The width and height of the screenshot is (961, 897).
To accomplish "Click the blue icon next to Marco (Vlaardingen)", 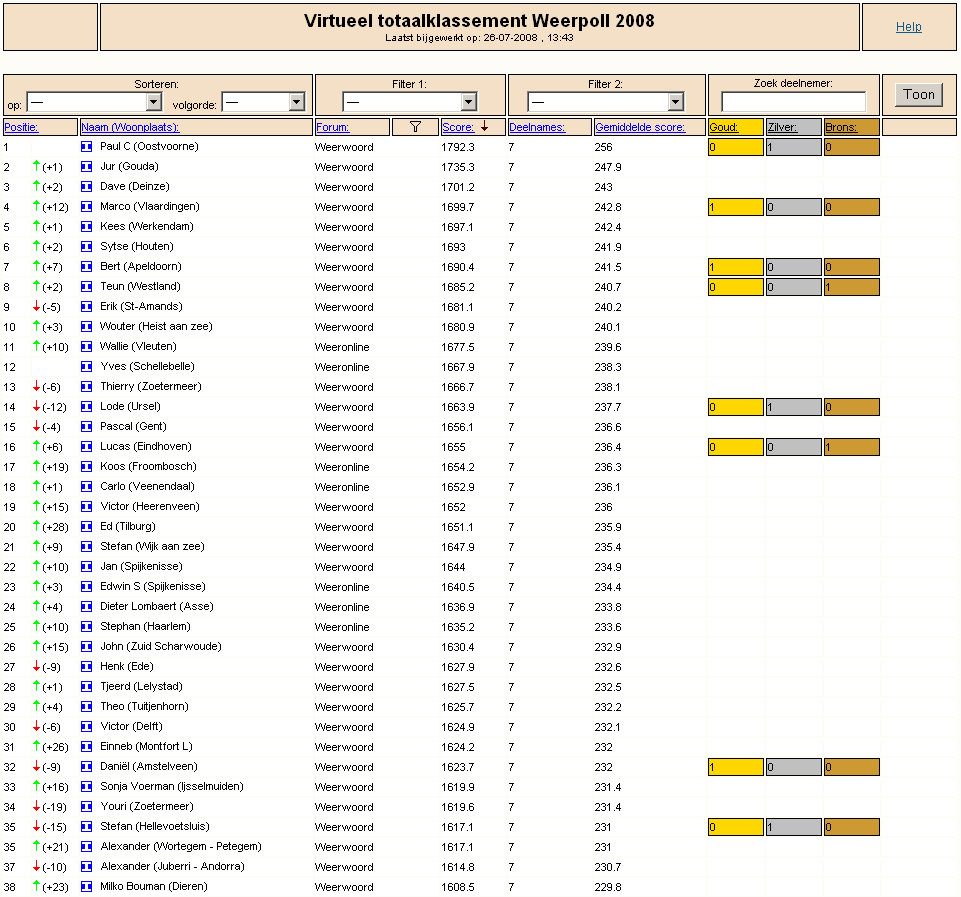I will click(x=86, y=207).
